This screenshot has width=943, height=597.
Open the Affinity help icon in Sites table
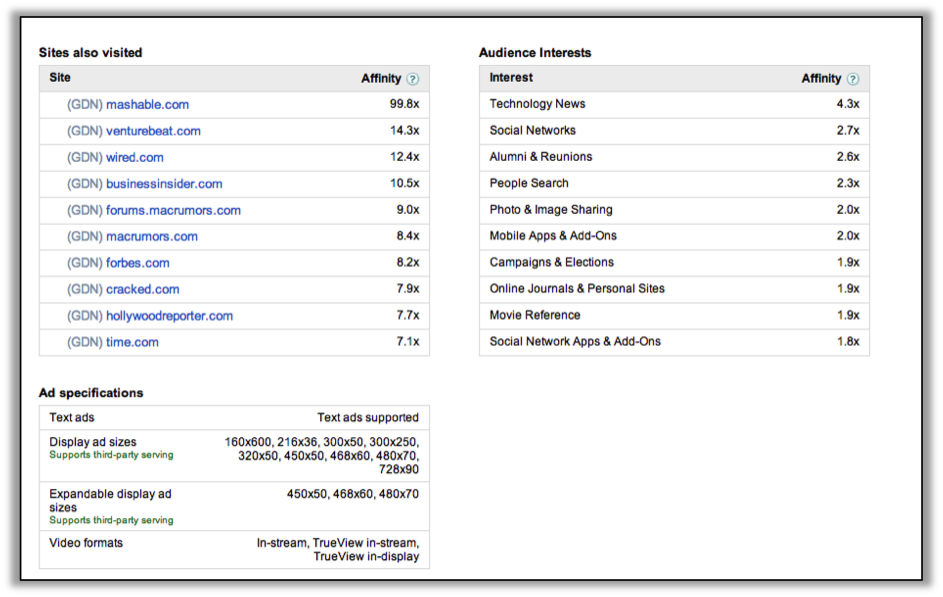pyautogui.click(x=413, y=79)
